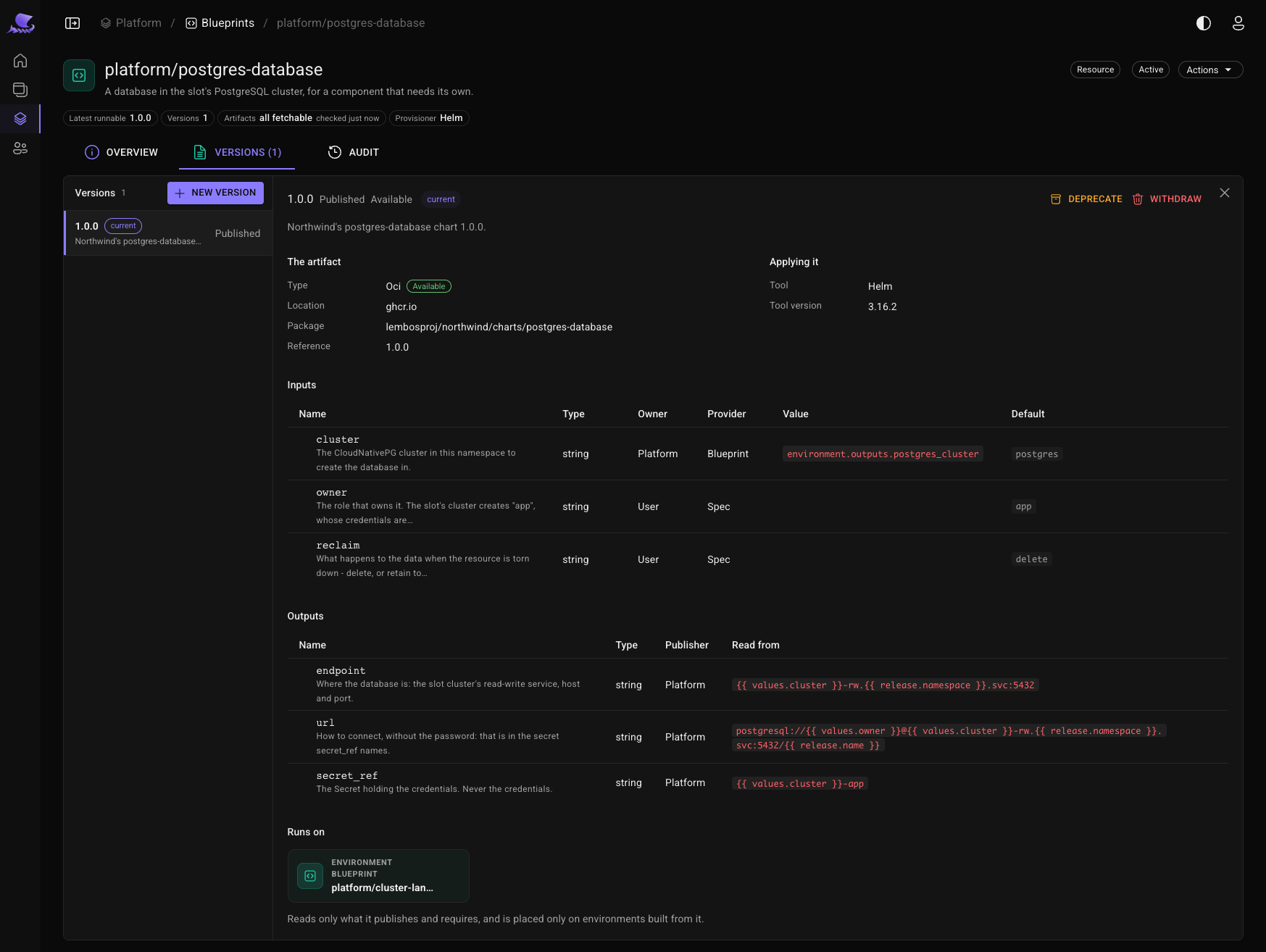Viewport: 1266px width, 952px height.
Task: Toggle the dark/light theme icon
Action: click(x=1204, y=23)
